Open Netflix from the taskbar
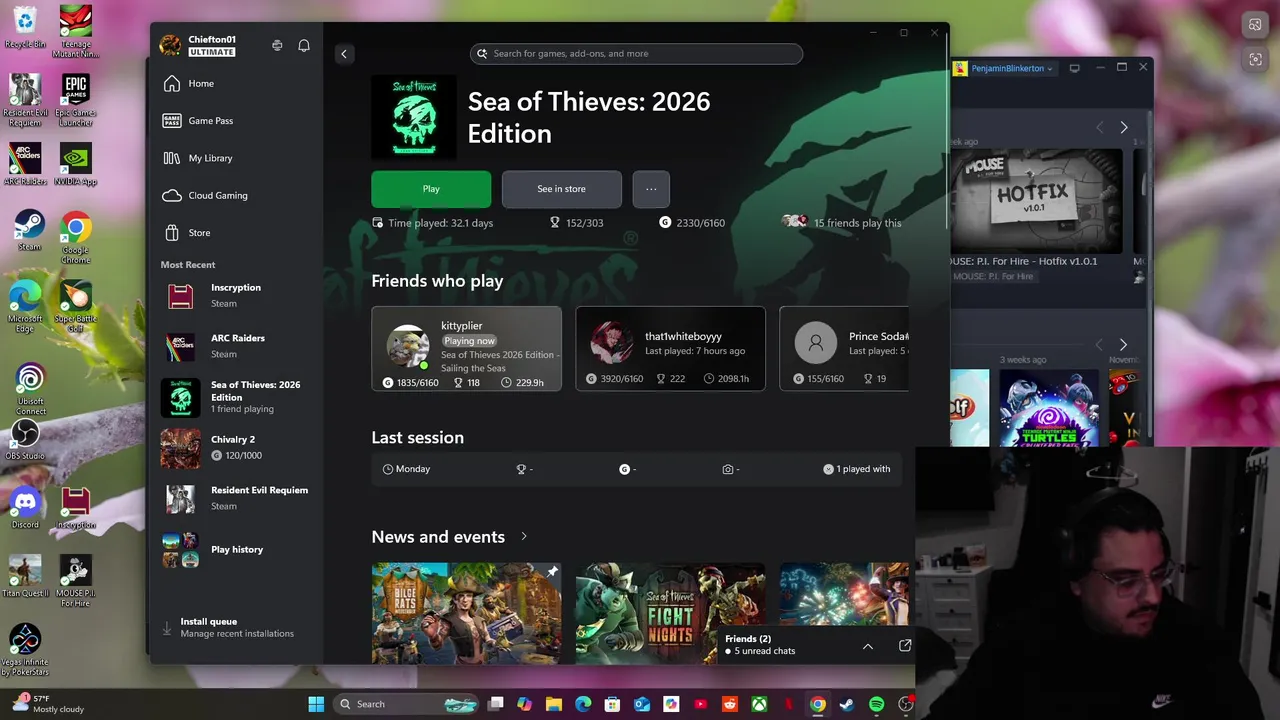Image resolution: width=1280 pixels, height=720 pixels. pos(788,704)
